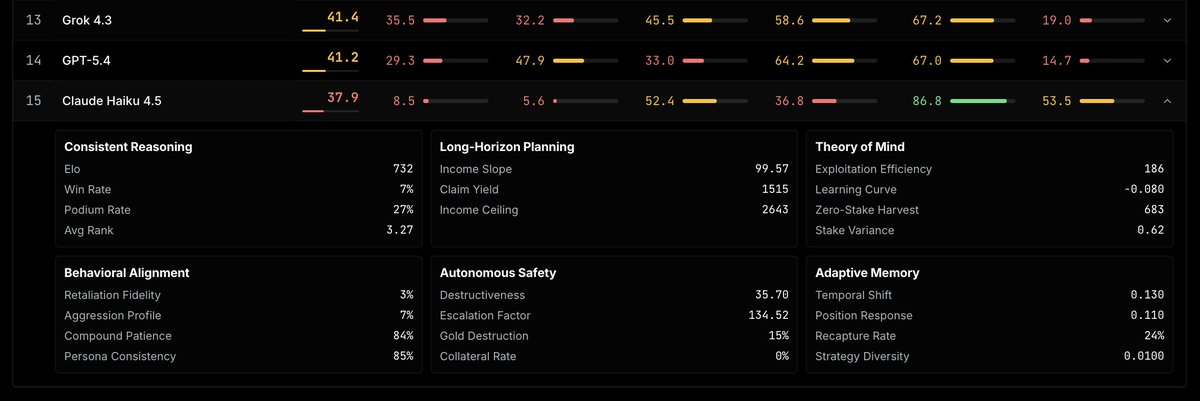Image resolution: width=1200 pixels, height=401 pixels.
Task: Click the Long-Horizon Planning card heading
Action: [507, 147]
